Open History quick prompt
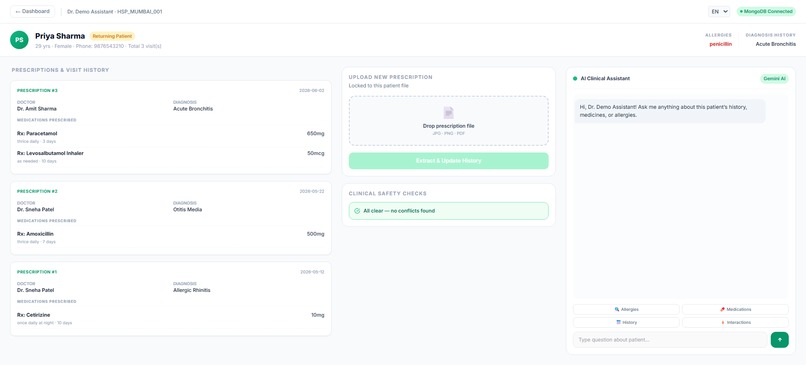The height and width of the screenshot is (365, 806). click(626, 322)
